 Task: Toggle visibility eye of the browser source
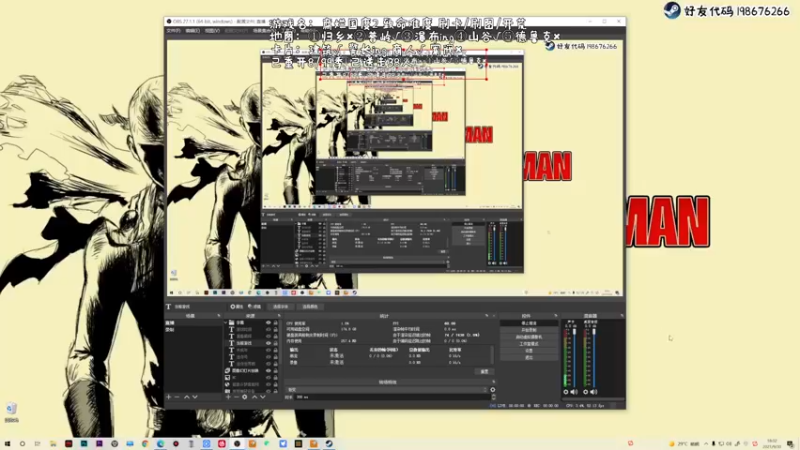coord(268,384)
